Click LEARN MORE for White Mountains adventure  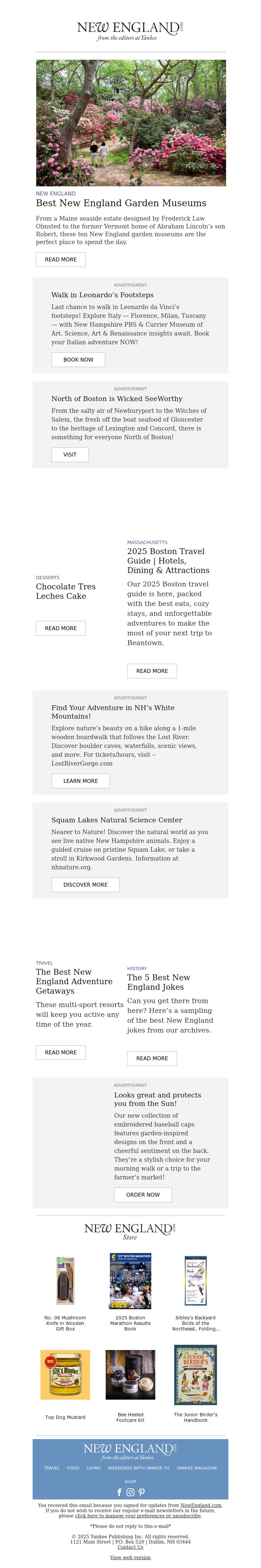point(81,781)
